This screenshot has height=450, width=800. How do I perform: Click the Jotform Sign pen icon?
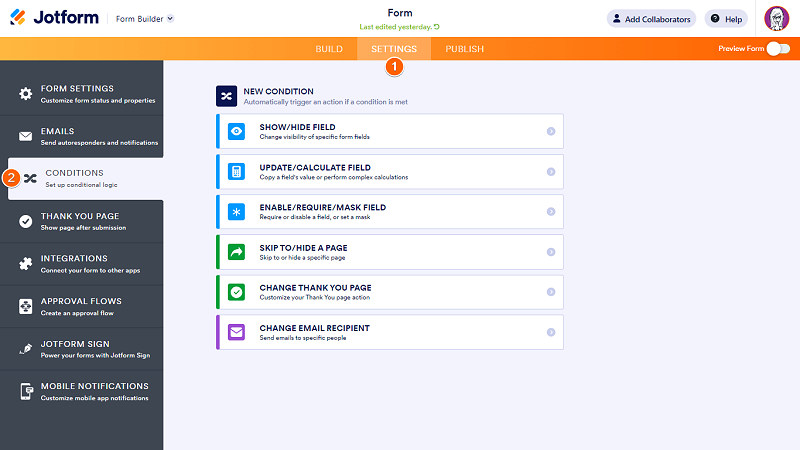pos(26,349)
